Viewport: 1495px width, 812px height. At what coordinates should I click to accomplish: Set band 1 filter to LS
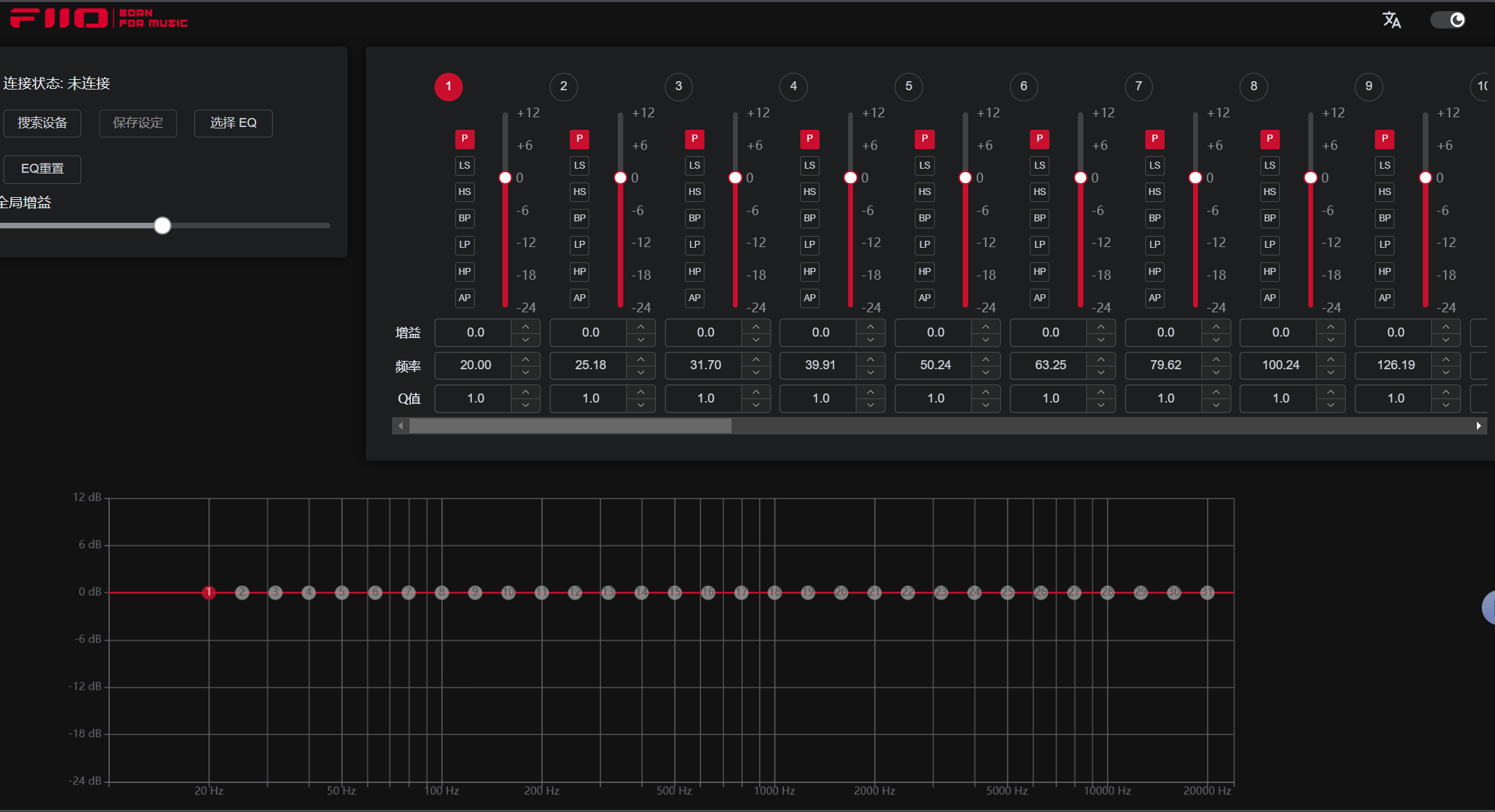(x=464, y=165)
